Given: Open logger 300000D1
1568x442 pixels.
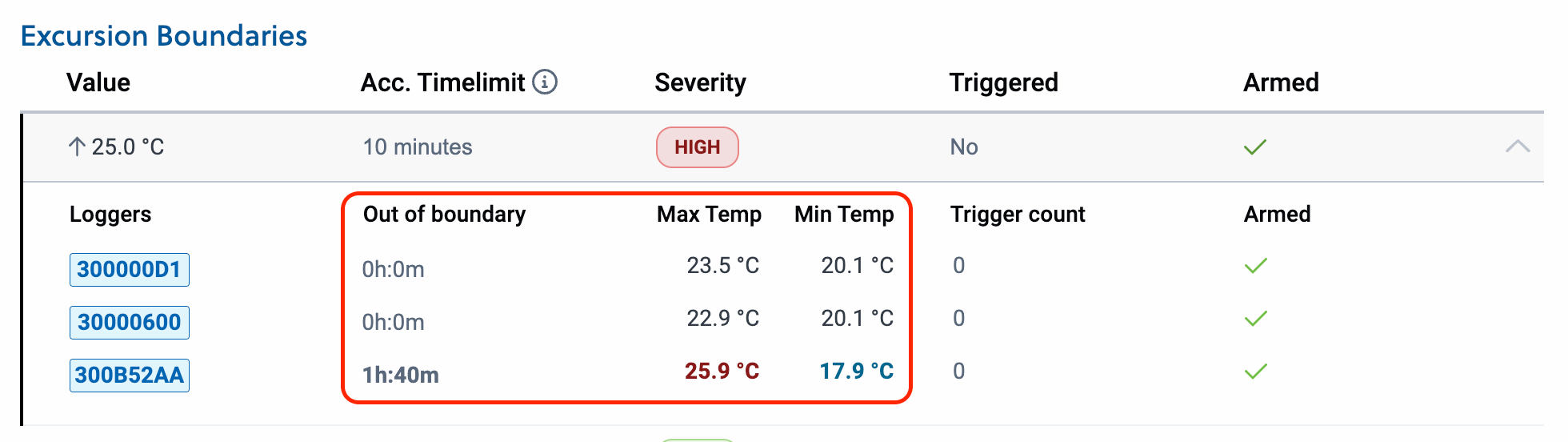Looking at the screenshot, I should coord(130,269).
